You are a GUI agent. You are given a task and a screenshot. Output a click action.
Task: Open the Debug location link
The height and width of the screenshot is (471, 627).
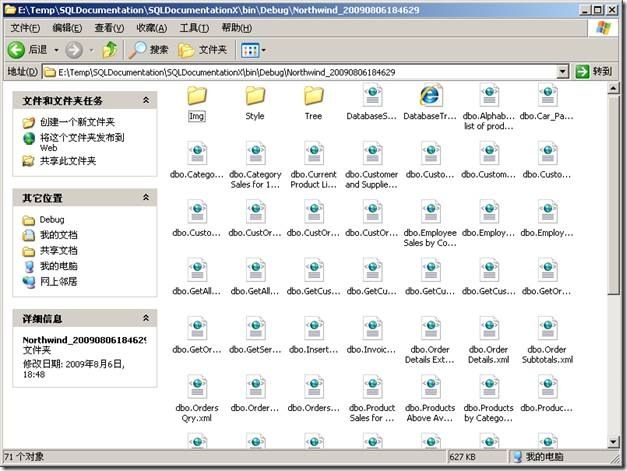click(52, 220)
